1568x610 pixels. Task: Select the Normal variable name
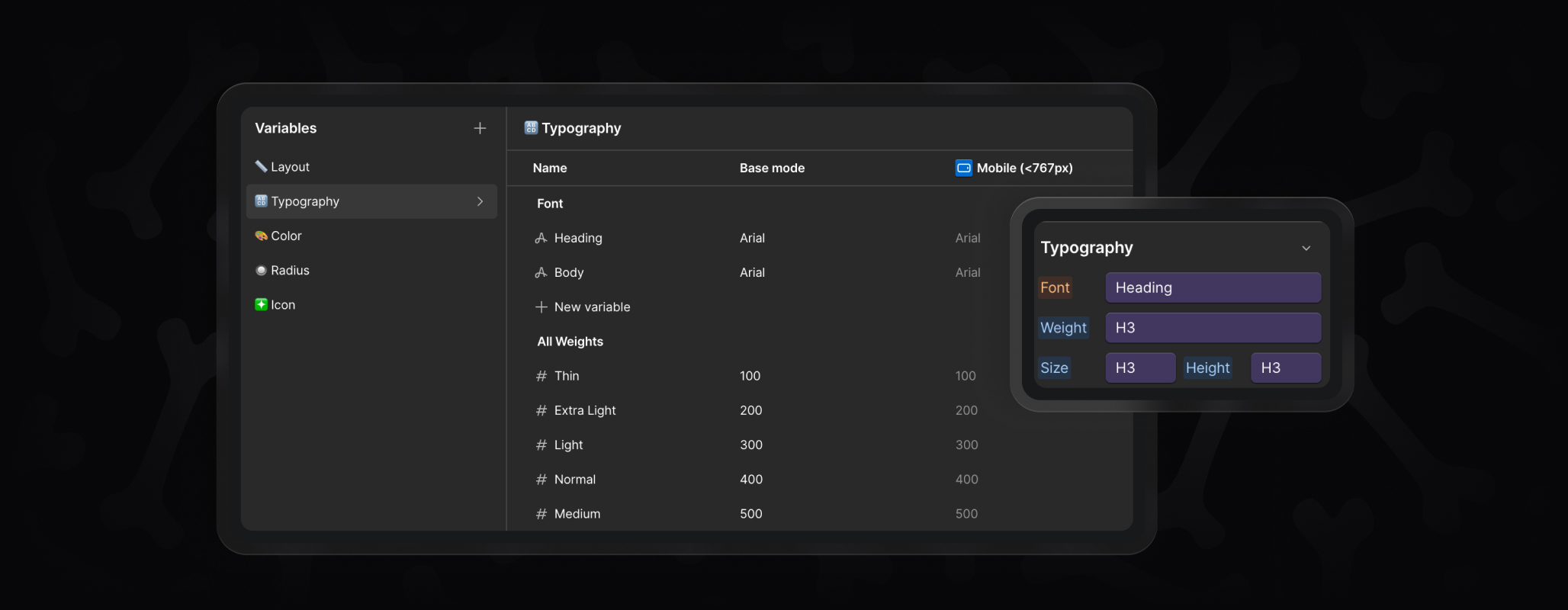tap(575, 479)
